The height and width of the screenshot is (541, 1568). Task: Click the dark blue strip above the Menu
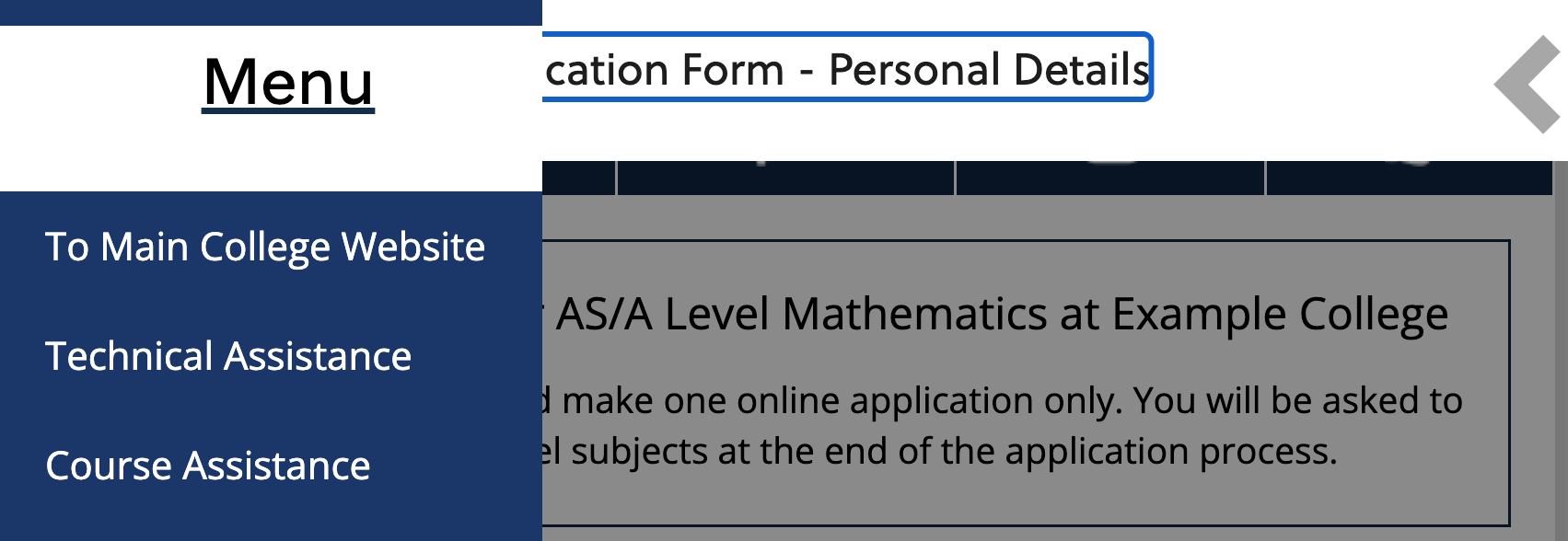click(267, 11)
